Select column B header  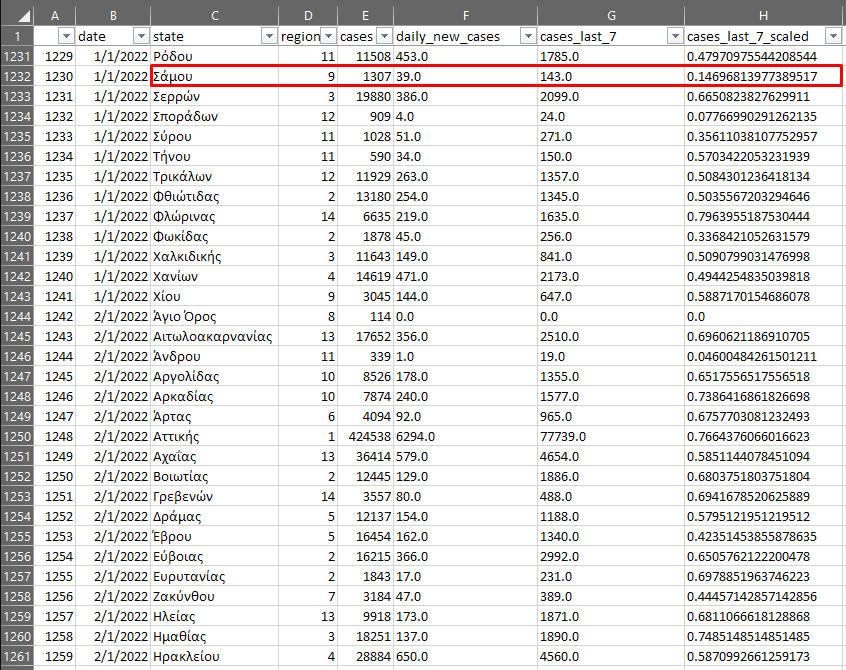tap(113, 16)
